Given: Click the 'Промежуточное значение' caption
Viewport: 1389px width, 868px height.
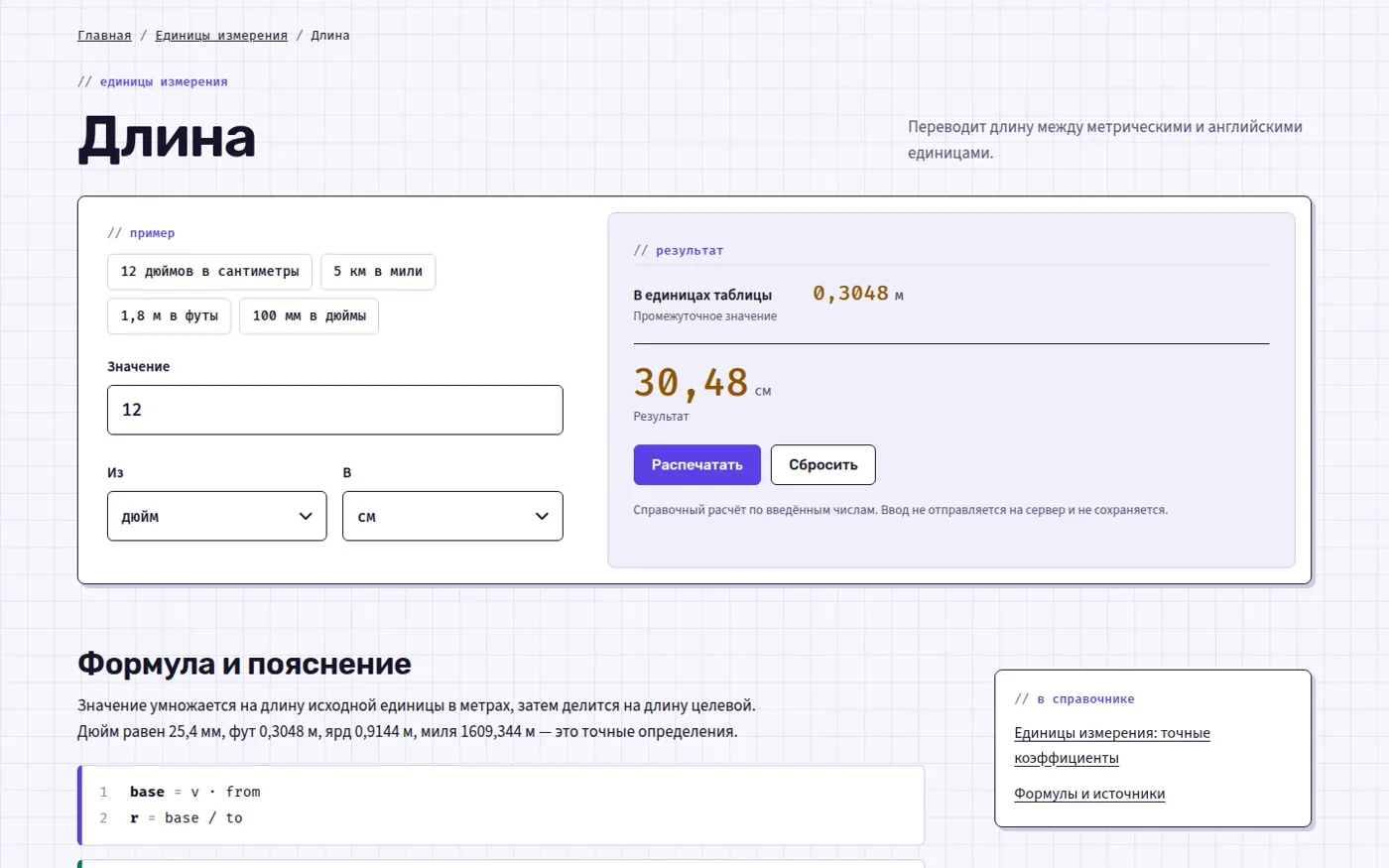Looking at the screenshot, I should point(705,316).
